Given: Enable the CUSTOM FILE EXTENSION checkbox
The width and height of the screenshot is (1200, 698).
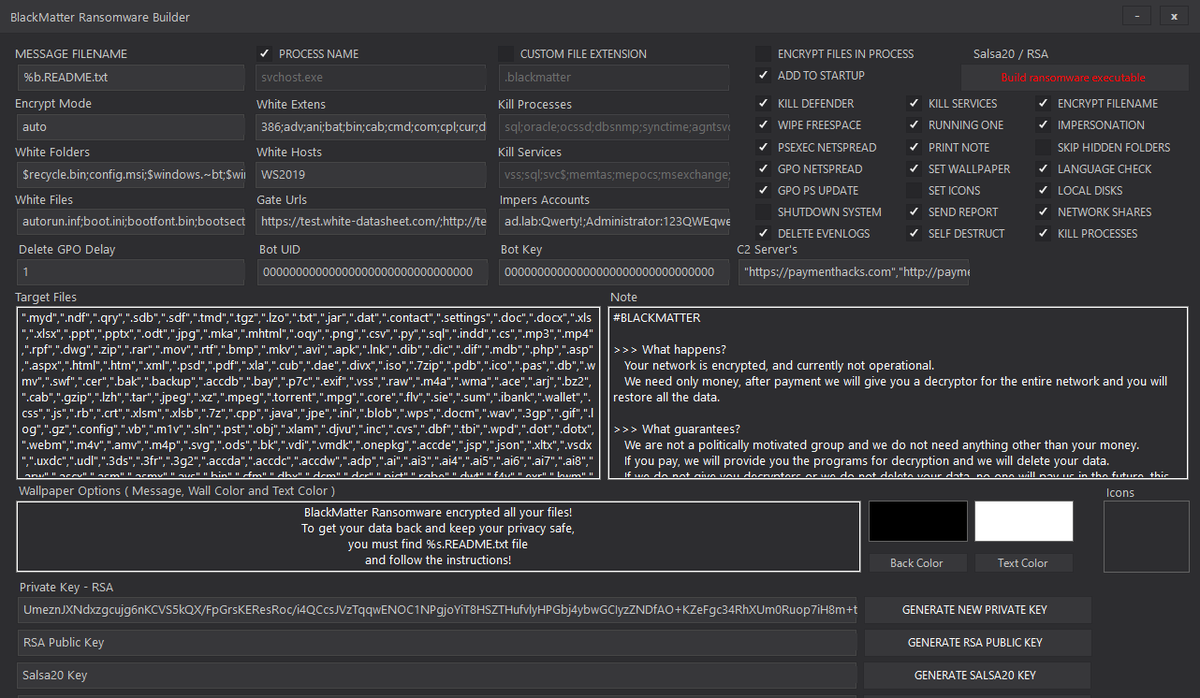Looking at the screenshot, I should point(506,54).
